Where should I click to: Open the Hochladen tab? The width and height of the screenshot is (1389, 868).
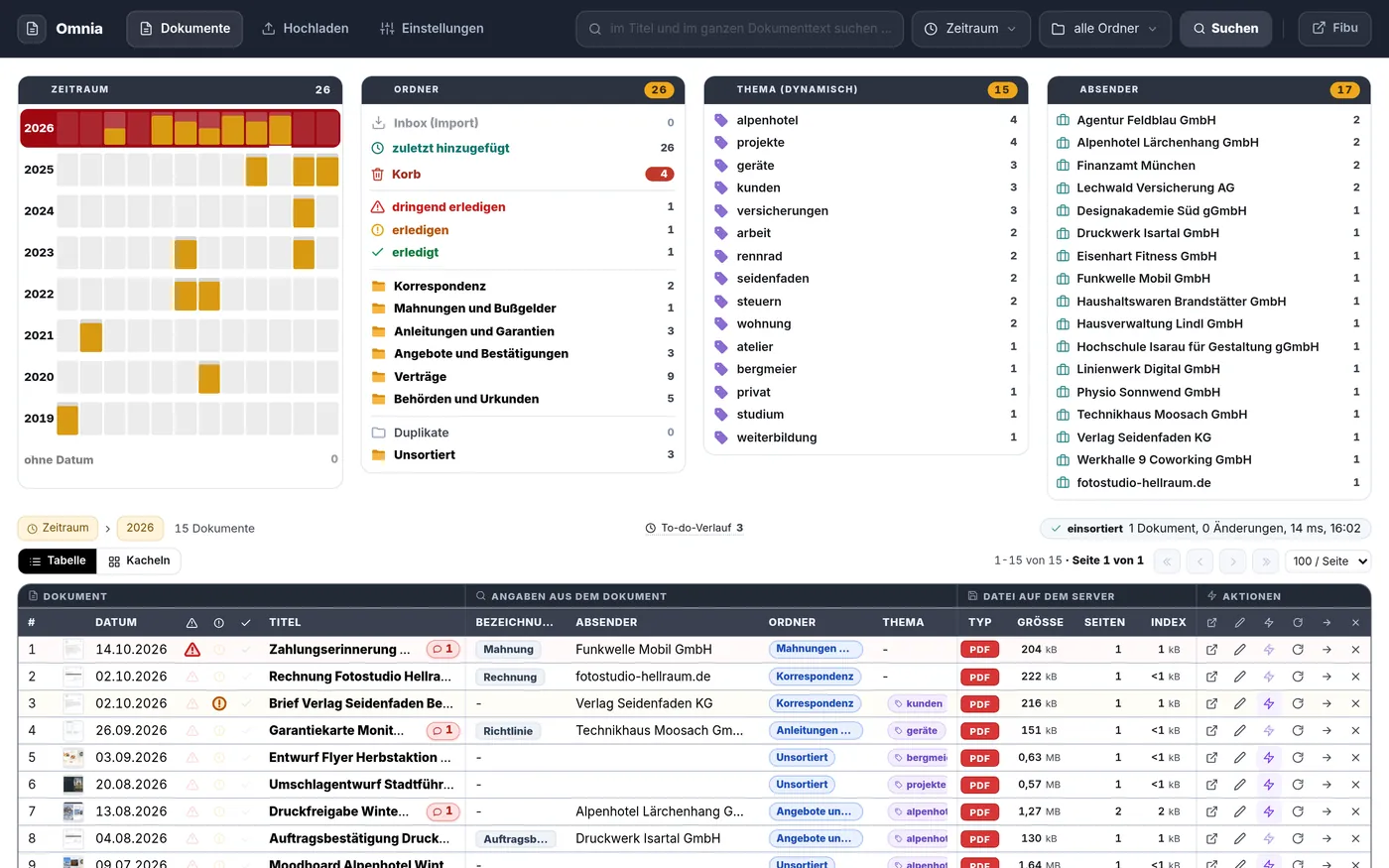[x=306, y=29]
